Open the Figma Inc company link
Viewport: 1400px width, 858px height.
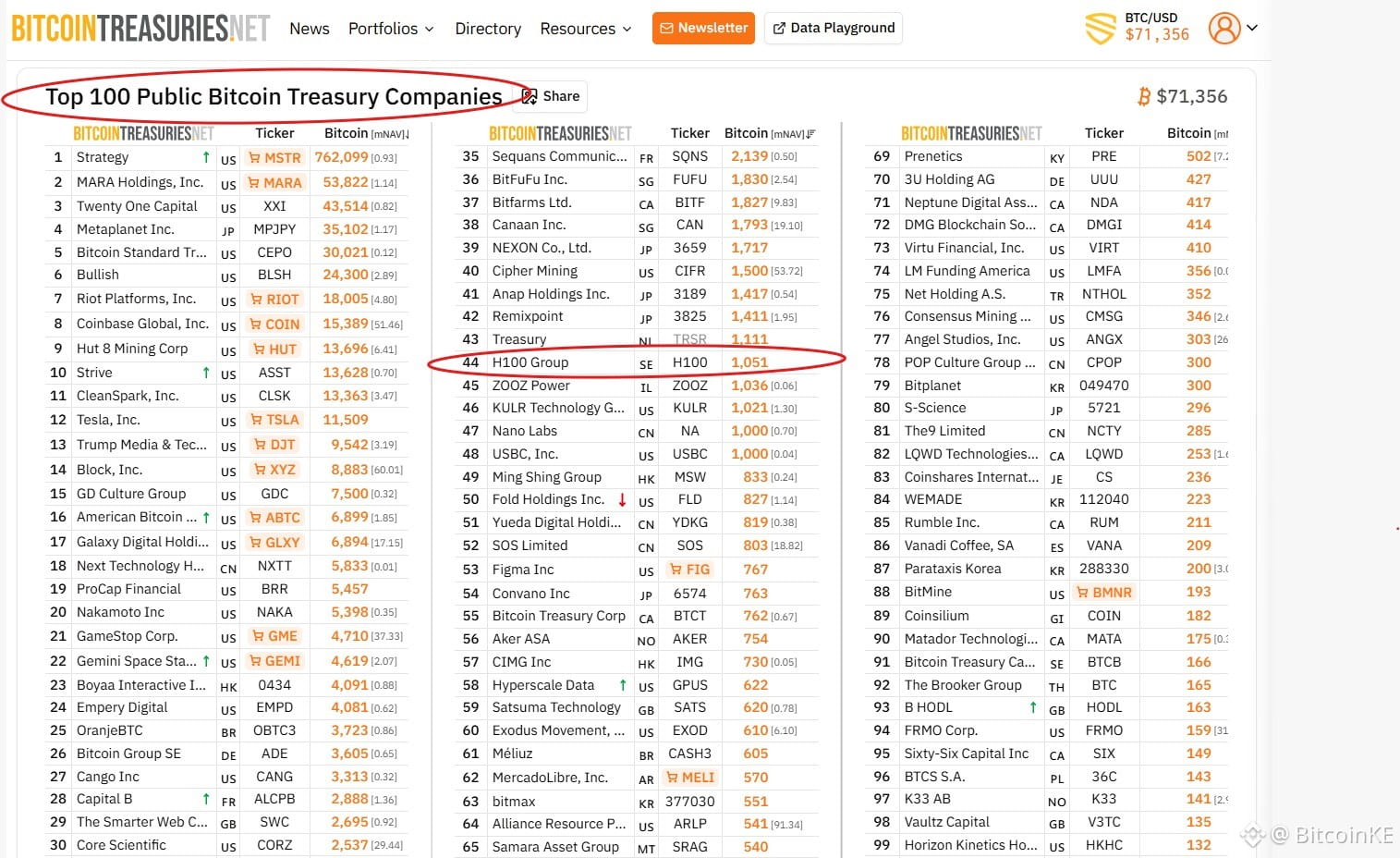click(x=523, y=570)
